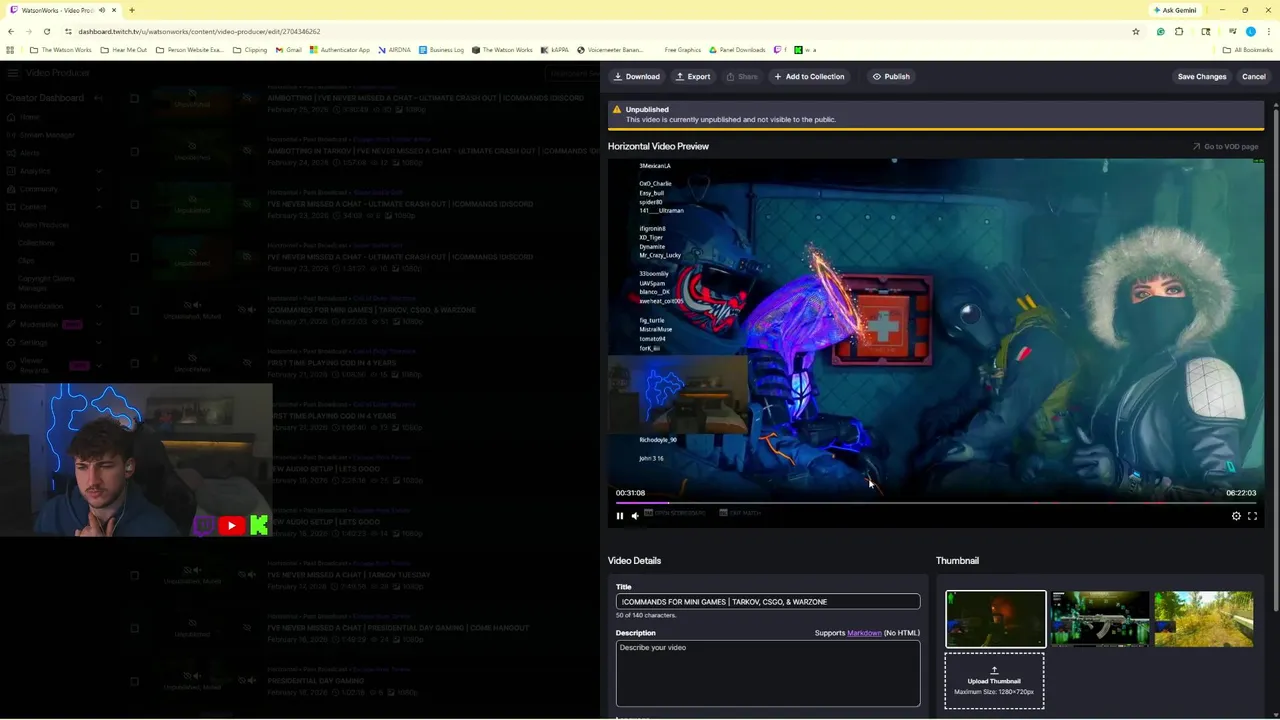Open the Chrome profile avatar
This screenshot has height=720, width=1280.
tap(1250, 31)
